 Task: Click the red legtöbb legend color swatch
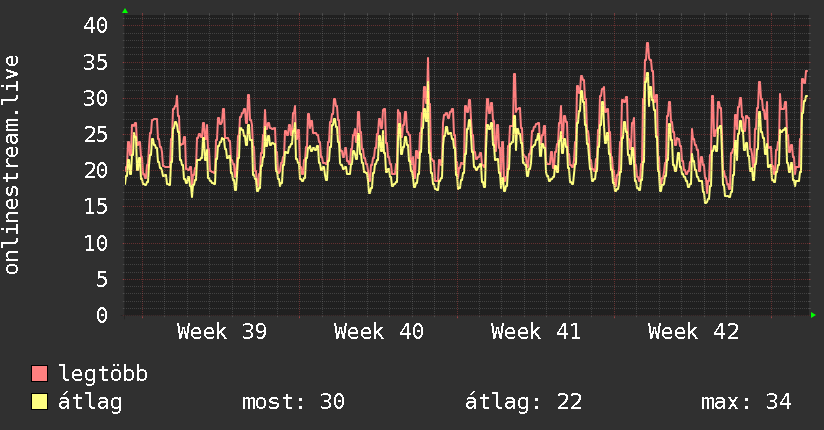coord(40,374)
